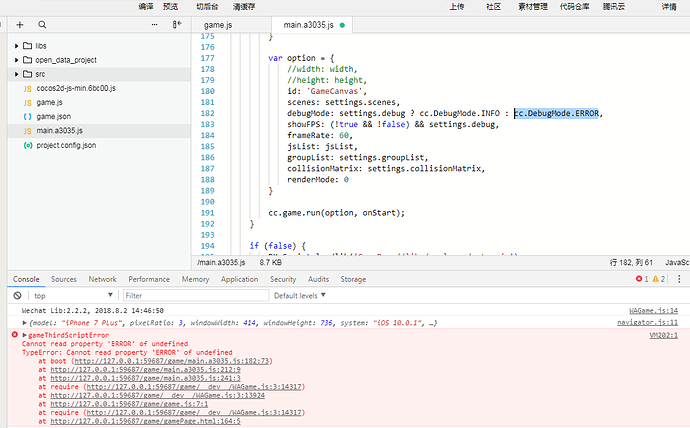690x428 pixels.
Task: Switch to the Audits tab
Action: tap(318, 279)
